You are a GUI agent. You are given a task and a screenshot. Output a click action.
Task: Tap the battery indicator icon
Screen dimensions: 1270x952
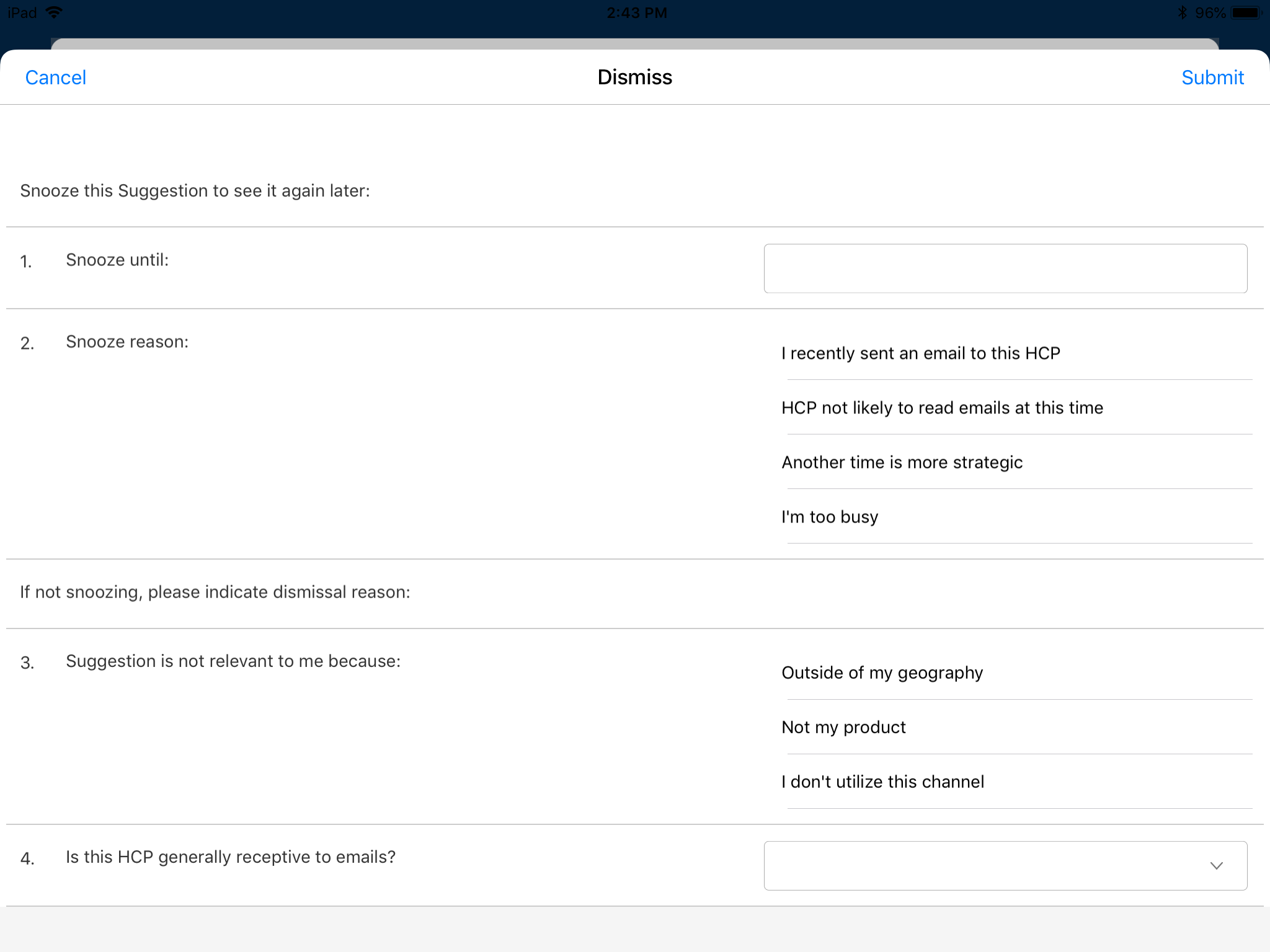pyautogui.click(x=1245, y=12)
